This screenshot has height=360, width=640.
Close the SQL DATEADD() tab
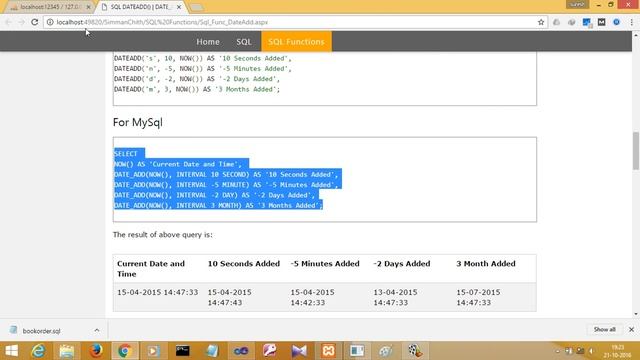[x=179, y=7]
